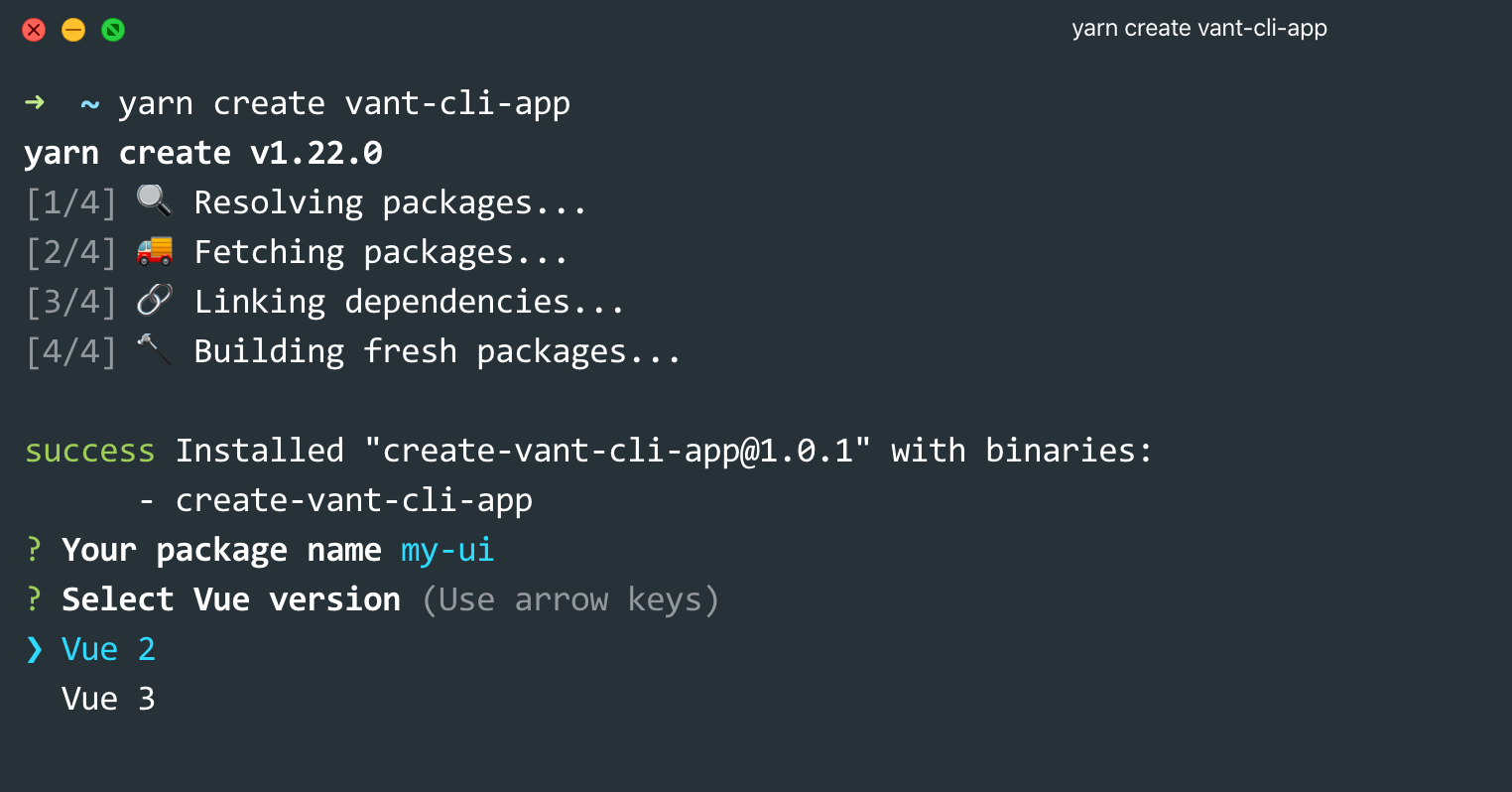
Task: Click the question mark before package name
Action: point(34,550)
